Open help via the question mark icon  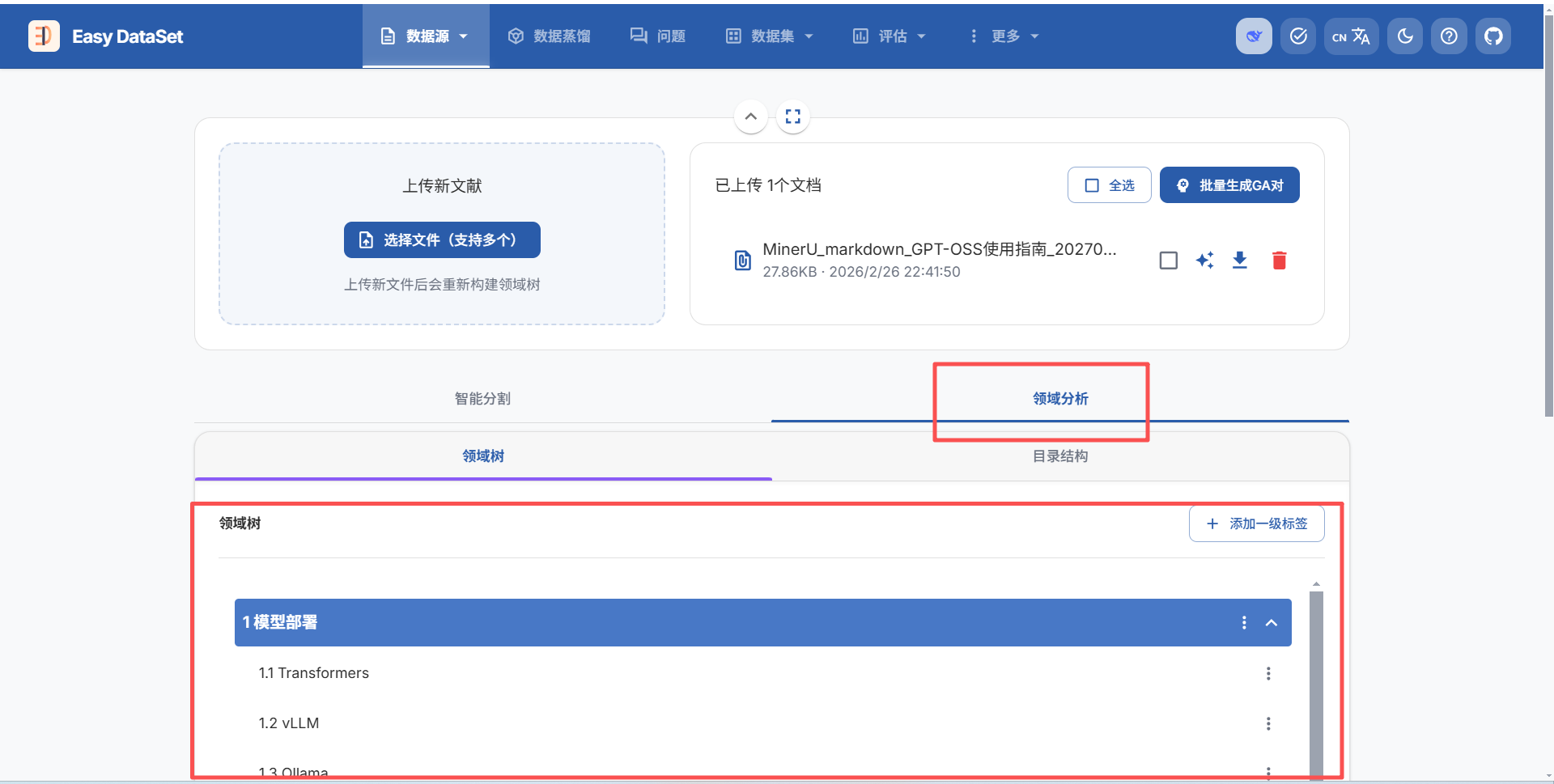point(1449,36)
